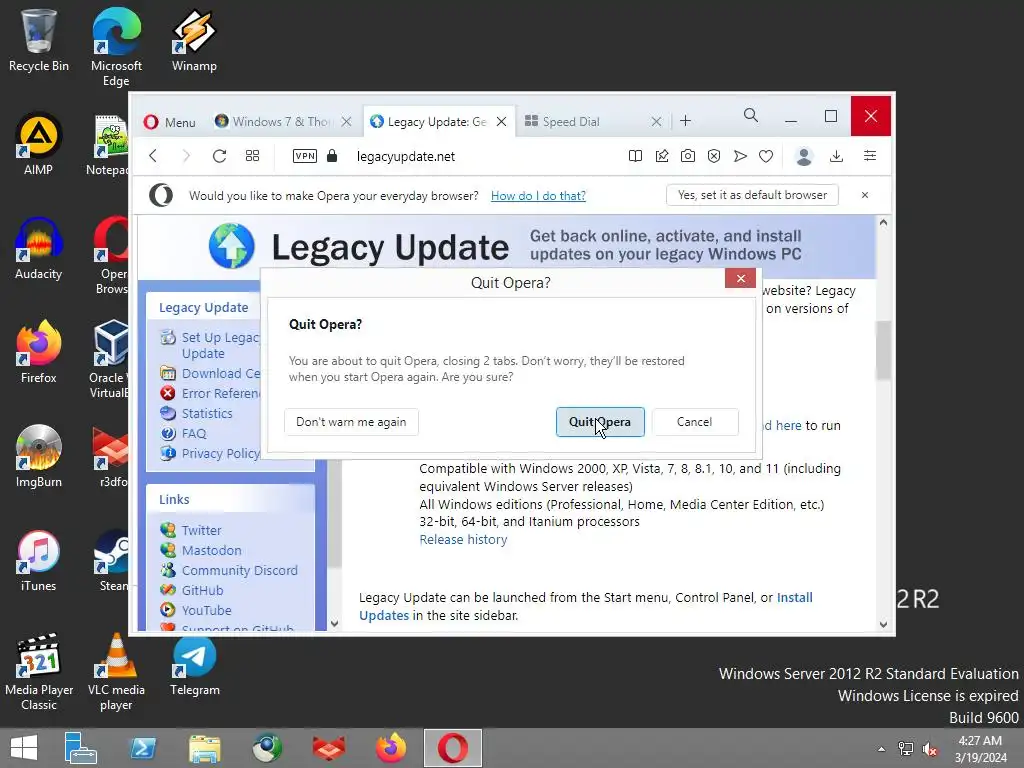Cancel the quit dialog
The width and height of the screenshot is (1024, 768).
tap(694, 422)
